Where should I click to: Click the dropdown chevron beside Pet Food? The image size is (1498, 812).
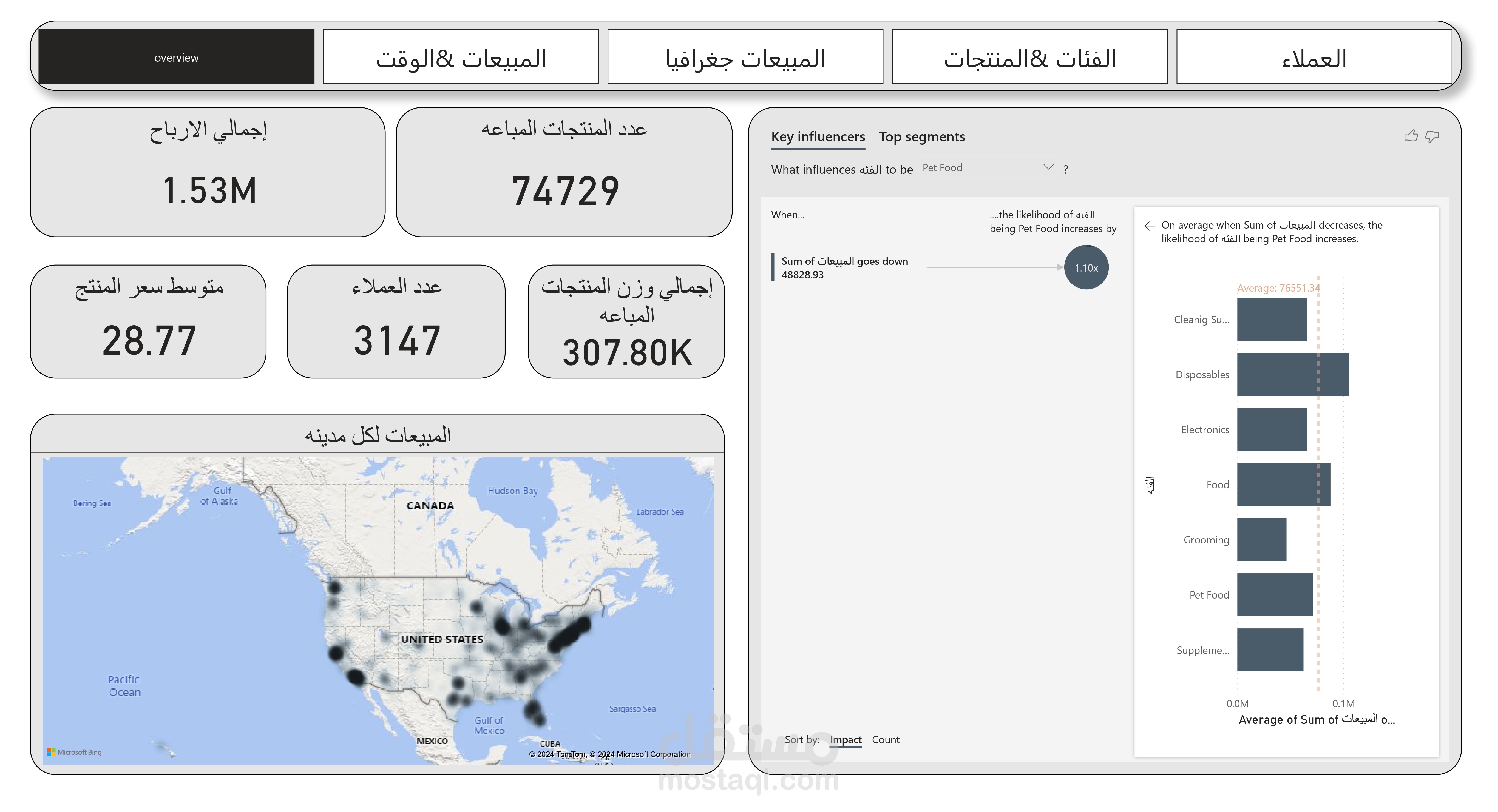click(x=1048, y=167)
